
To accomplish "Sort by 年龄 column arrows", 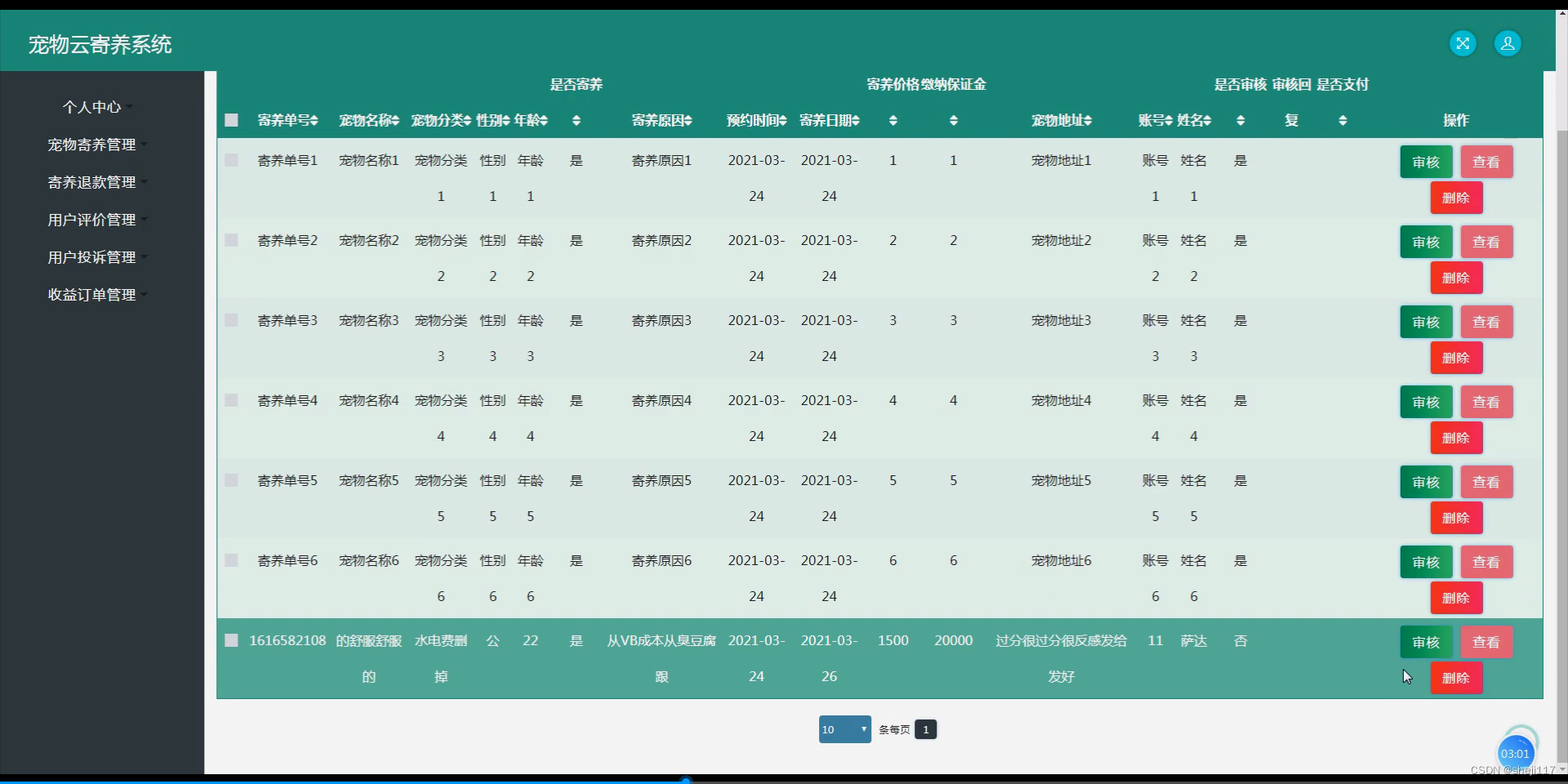I will tap(544, 121).
